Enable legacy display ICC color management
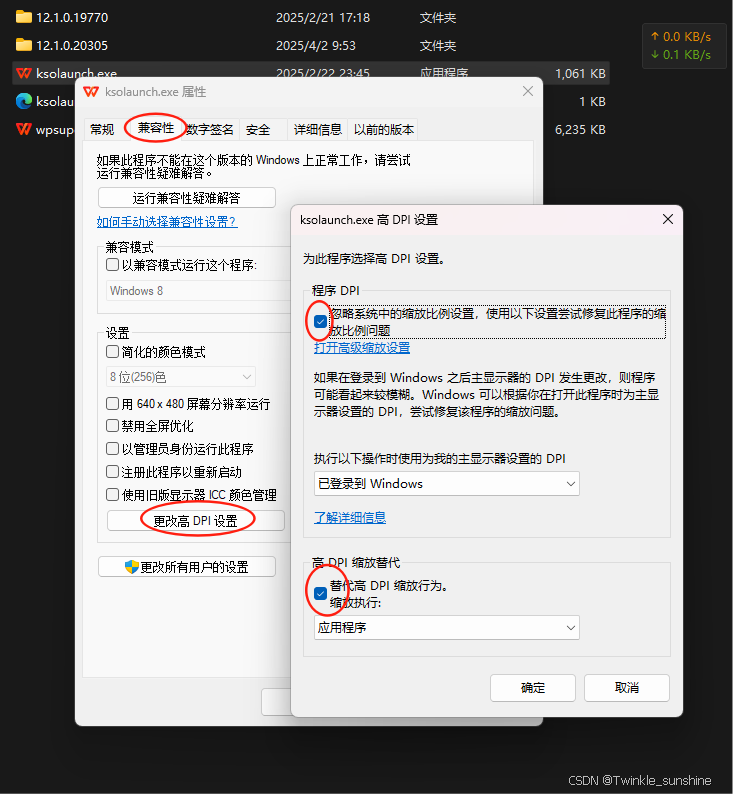733x794 pixels. click(x=112, y=495)
